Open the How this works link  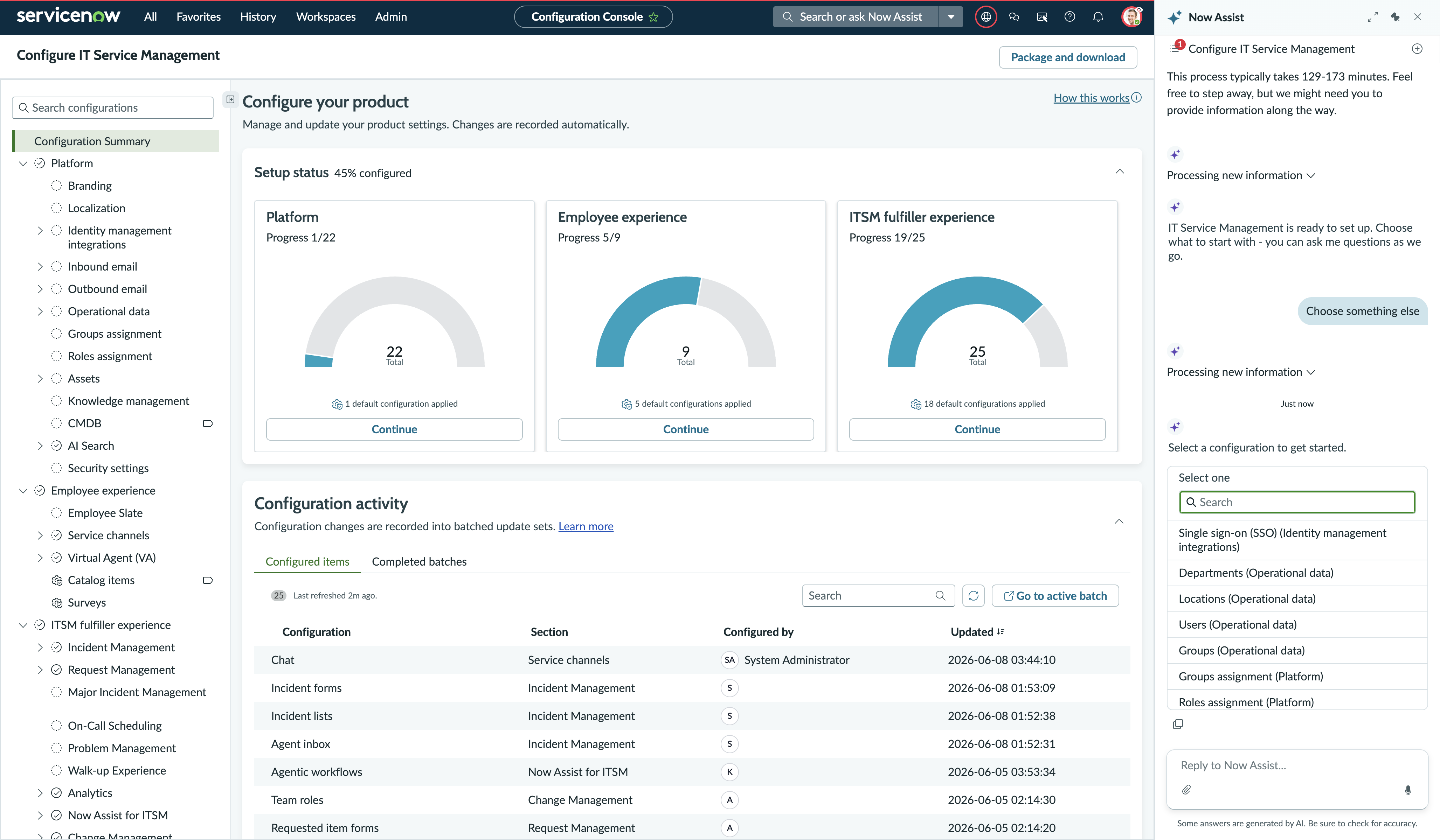tap(1092, 98)
